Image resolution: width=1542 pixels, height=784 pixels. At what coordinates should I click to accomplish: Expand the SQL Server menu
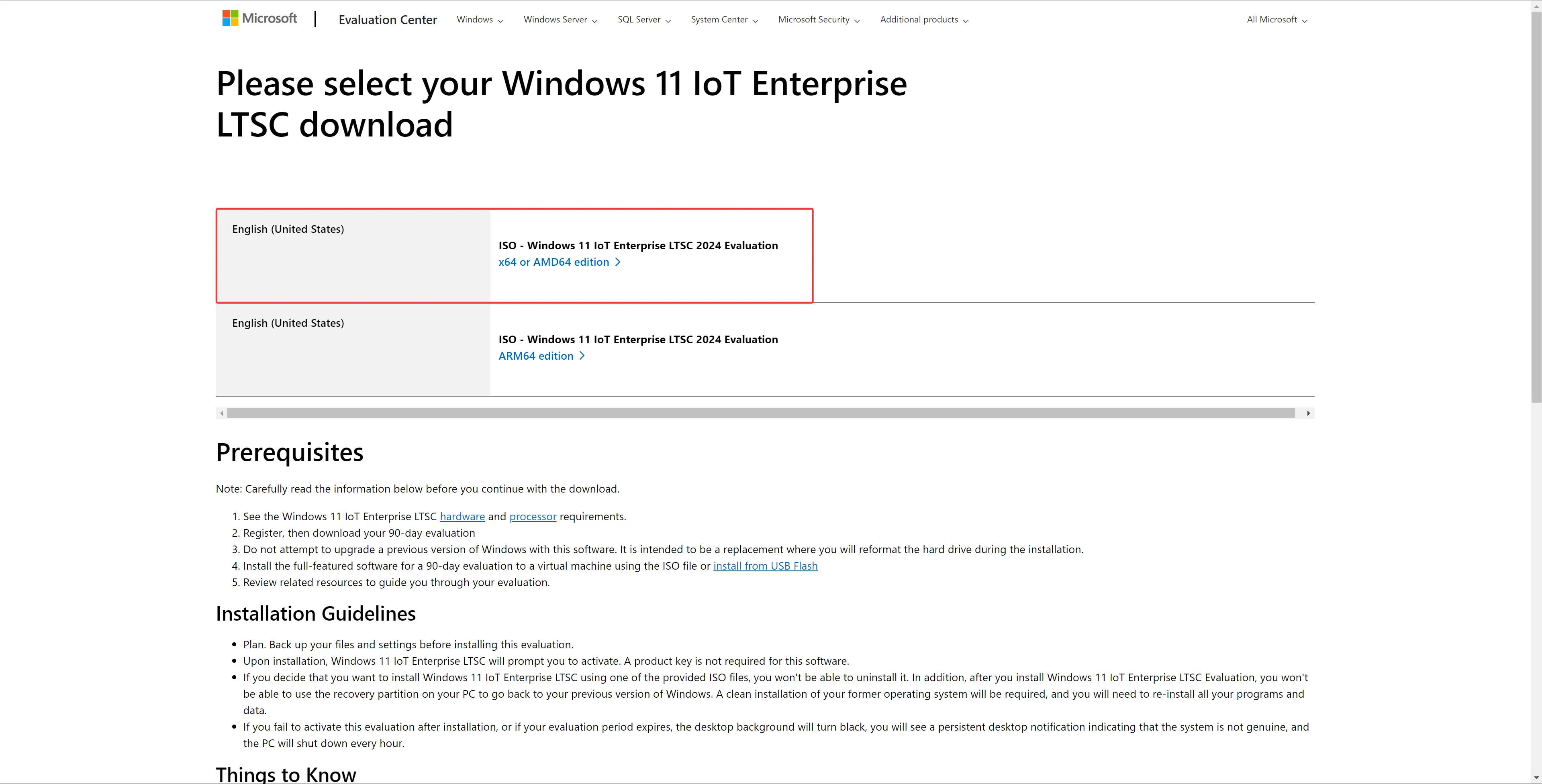tap(644, 20)
